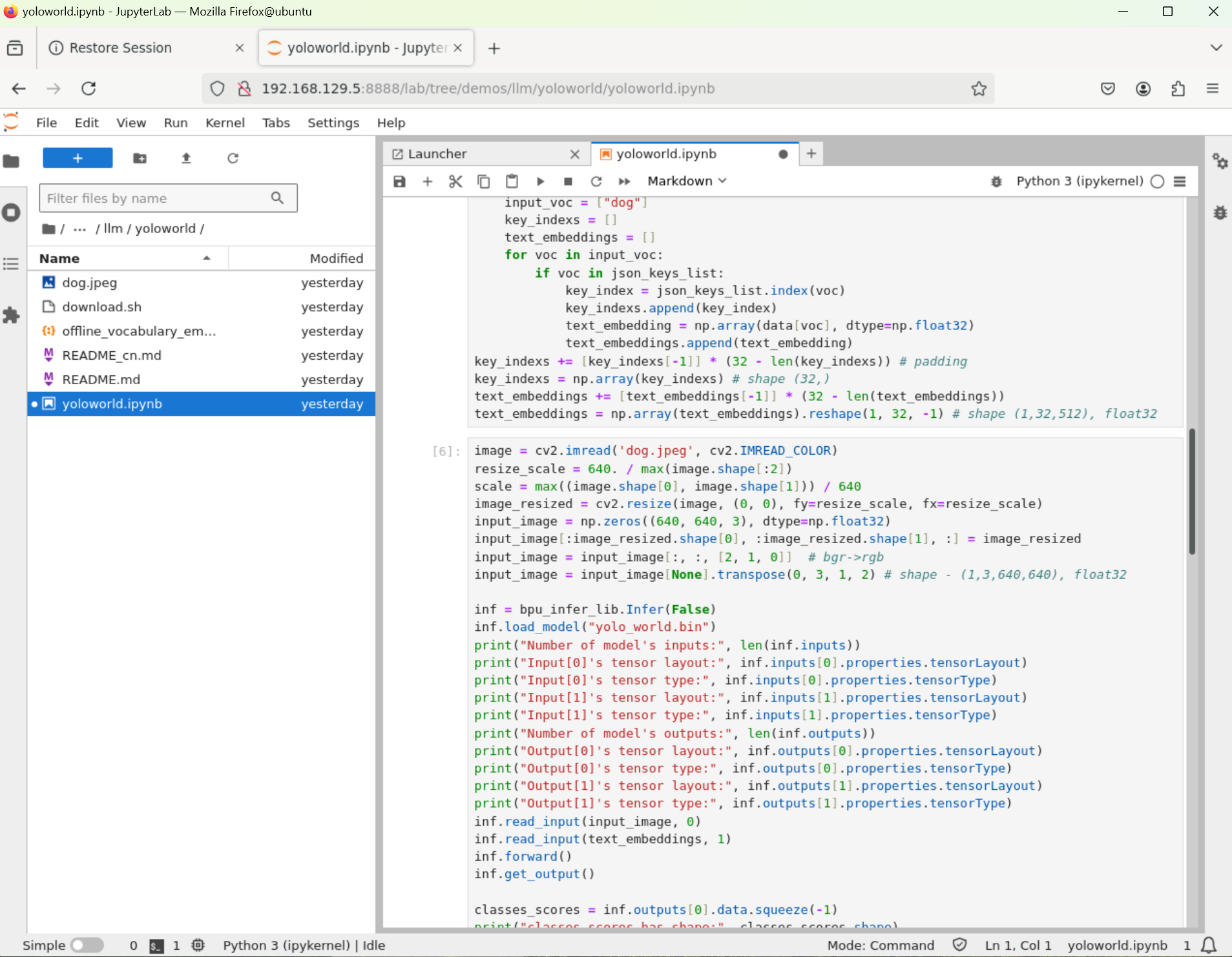Save the notebook with the floppy disk icon
Image resolution: width=1232 pixels, height=957 pixels.
click(399, 181)
